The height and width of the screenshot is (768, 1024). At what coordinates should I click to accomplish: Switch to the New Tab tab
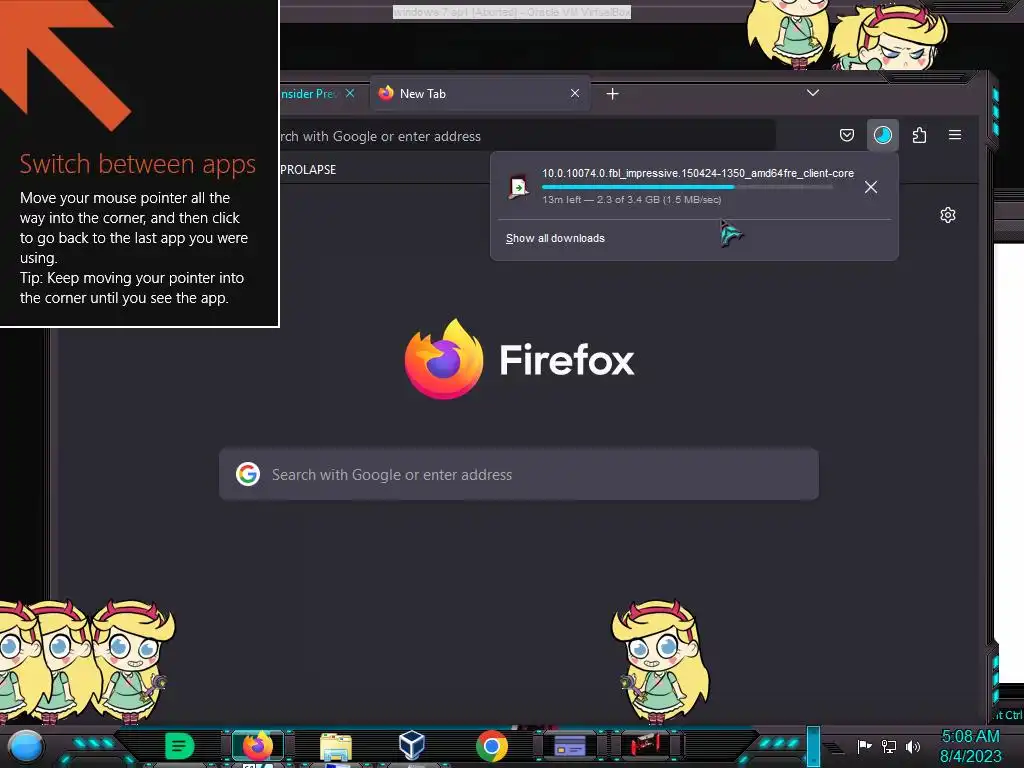pos(480,93)
